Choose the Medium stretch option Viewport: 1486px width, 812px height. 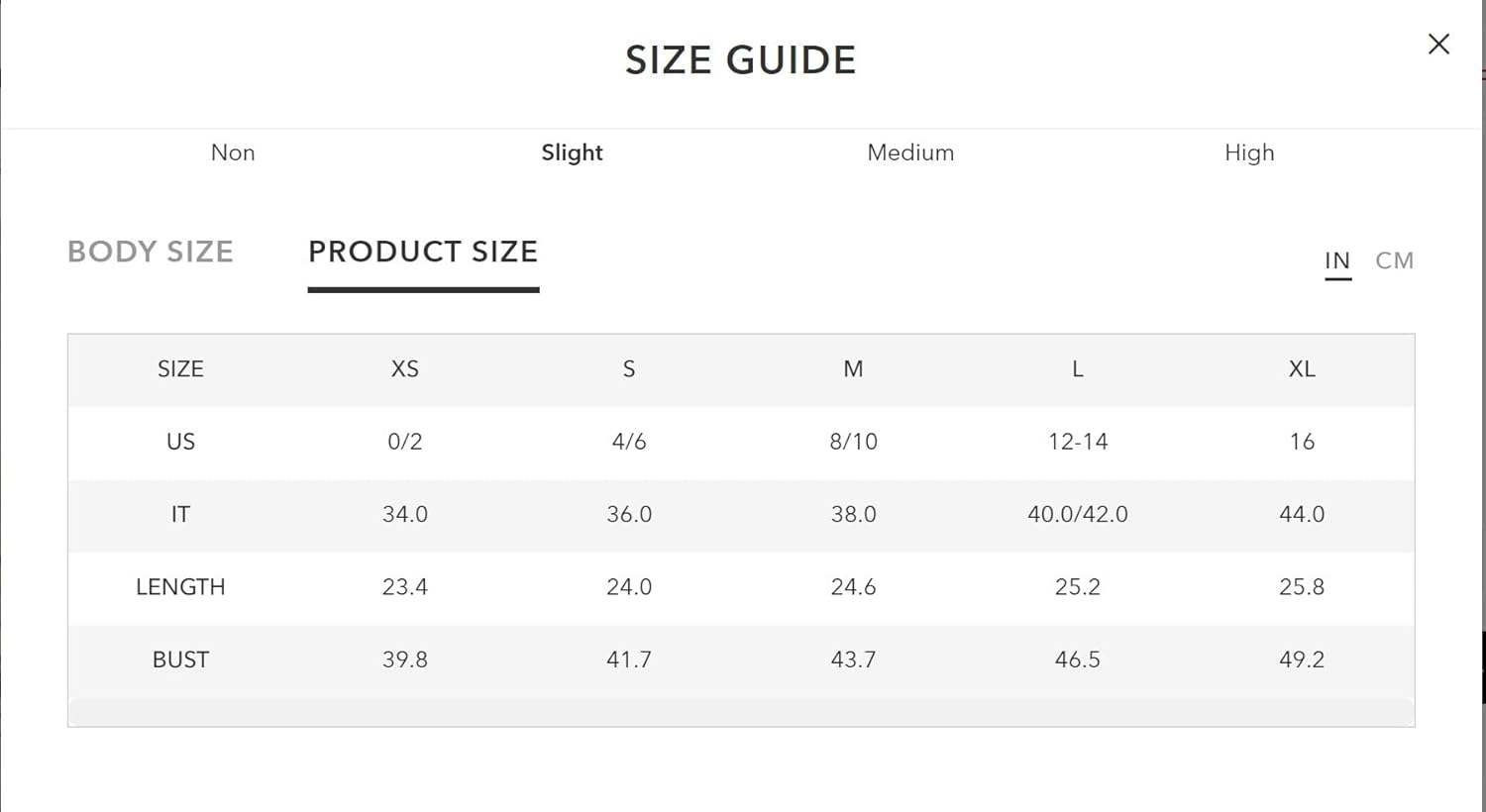[x=910, y=152]
